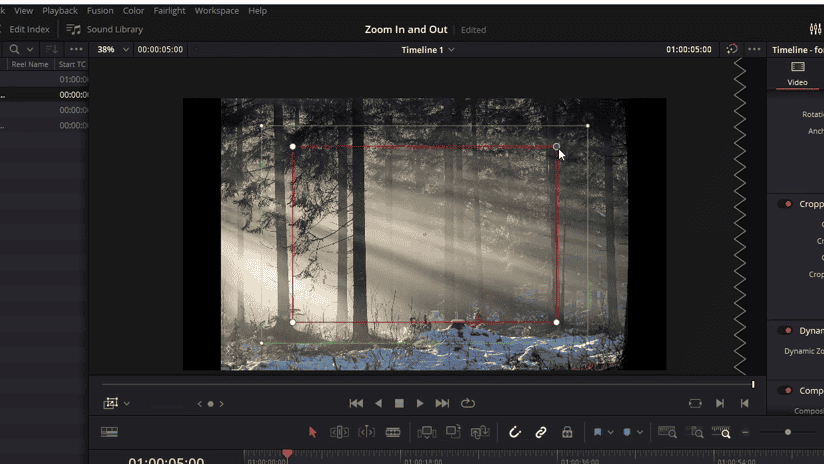The width and height of the screenshot is (824, 464).
Task: Play in reverse
Action: pos(378,404)
